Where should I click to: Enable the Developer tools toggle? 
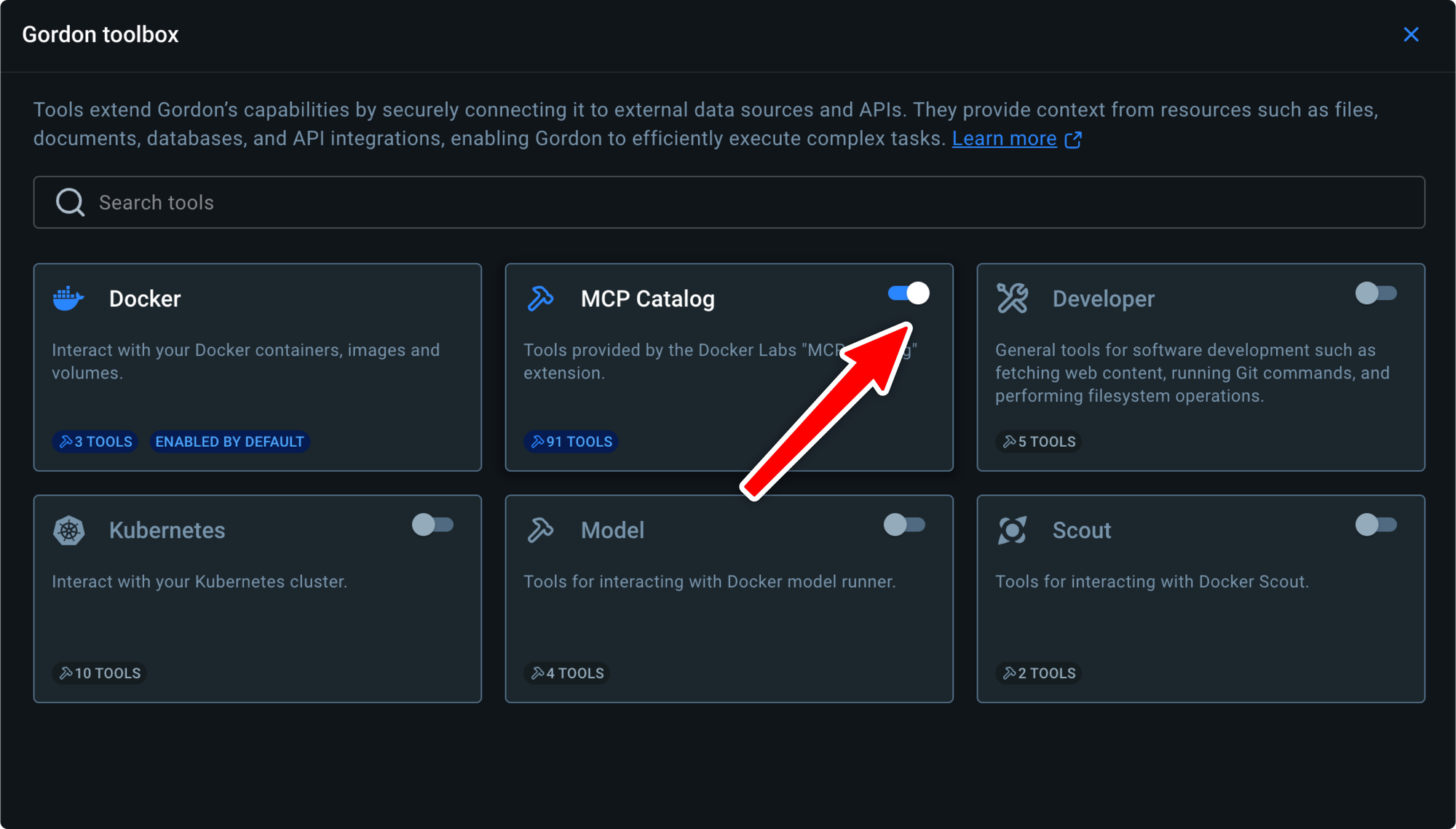click(1375, 293)
